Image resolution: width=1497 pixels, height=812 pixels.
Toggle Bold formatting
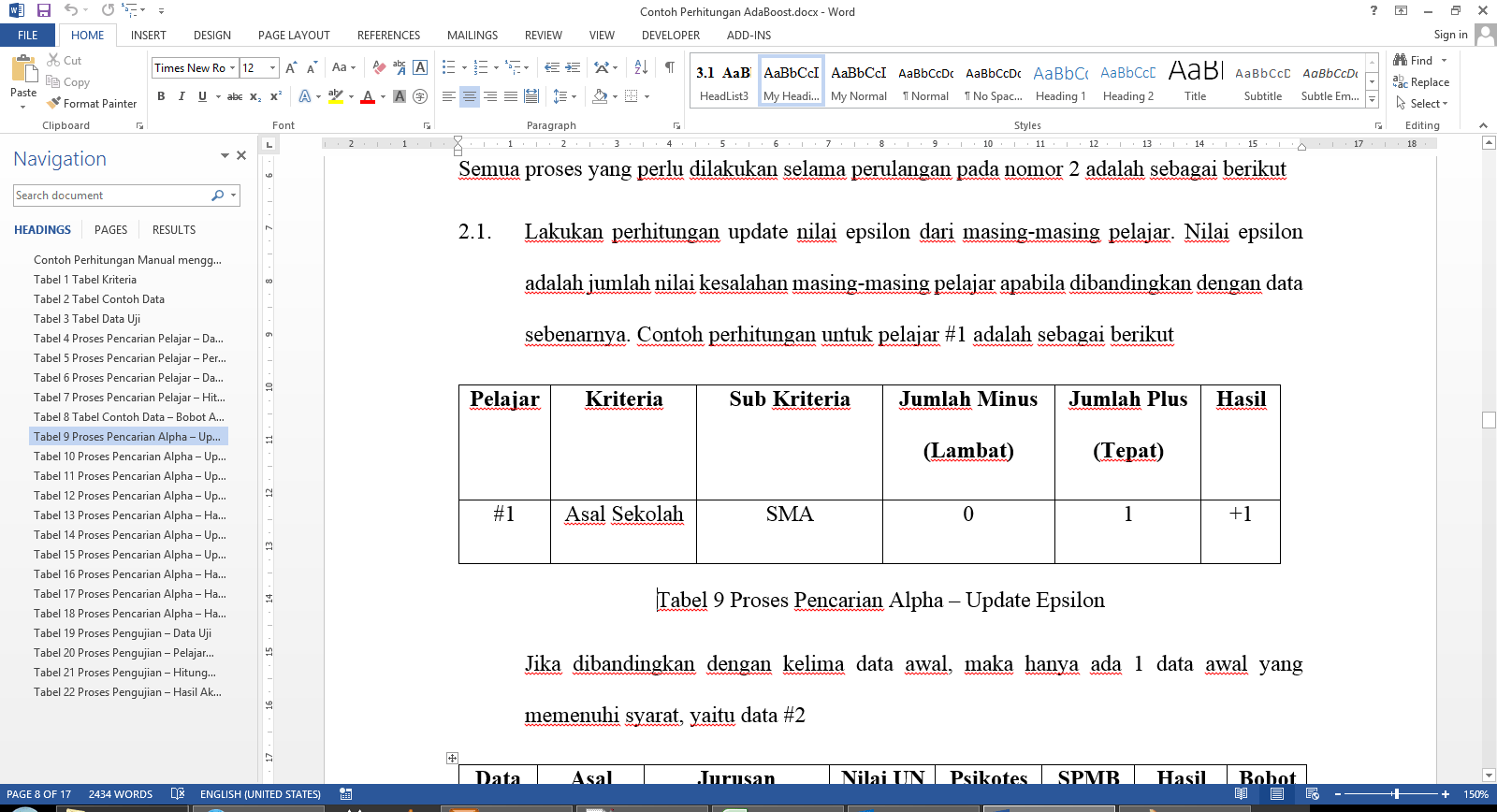(161, 96)
